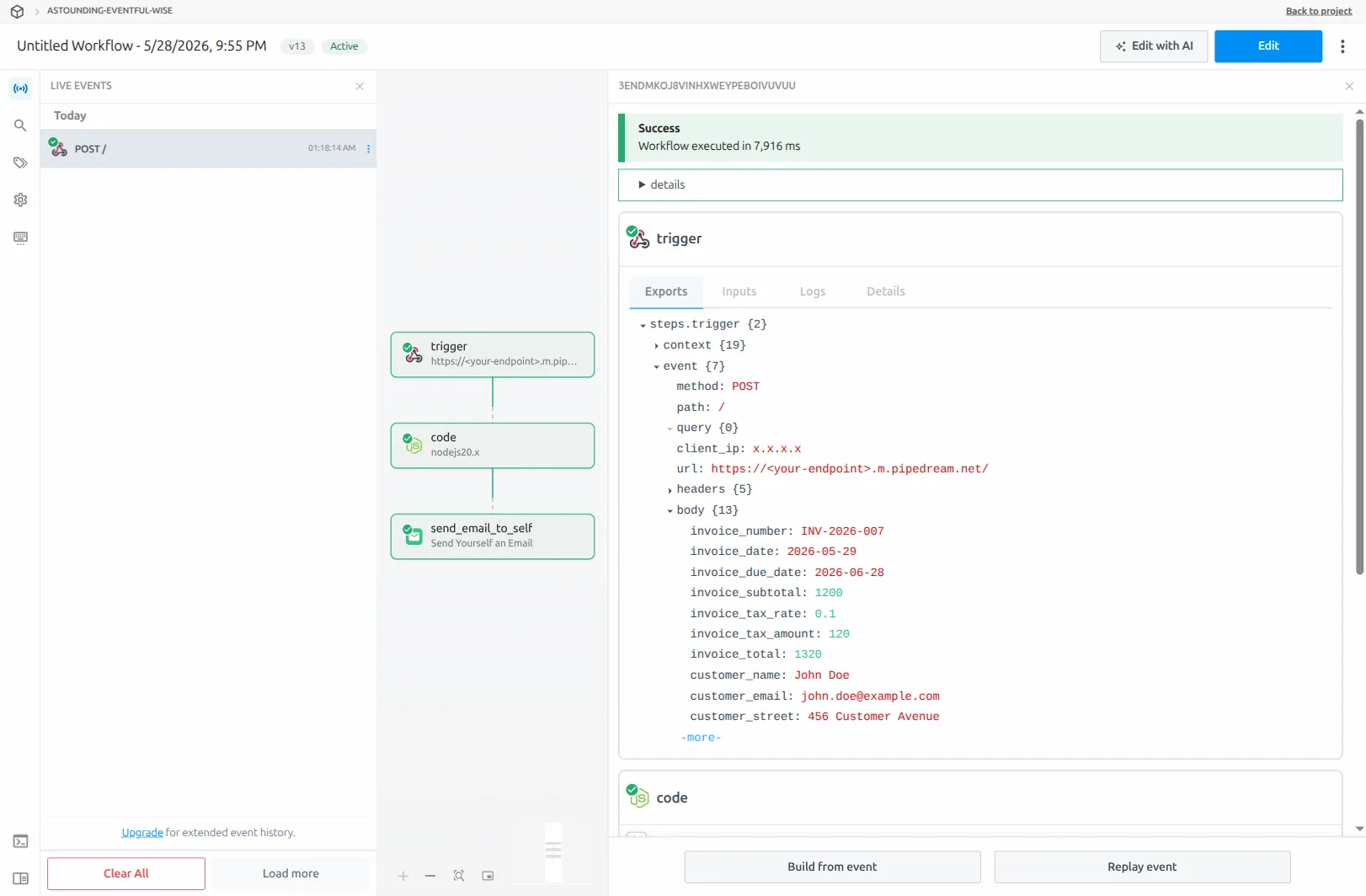Click the email icon on send_email_to_self node

coord(413,535)
